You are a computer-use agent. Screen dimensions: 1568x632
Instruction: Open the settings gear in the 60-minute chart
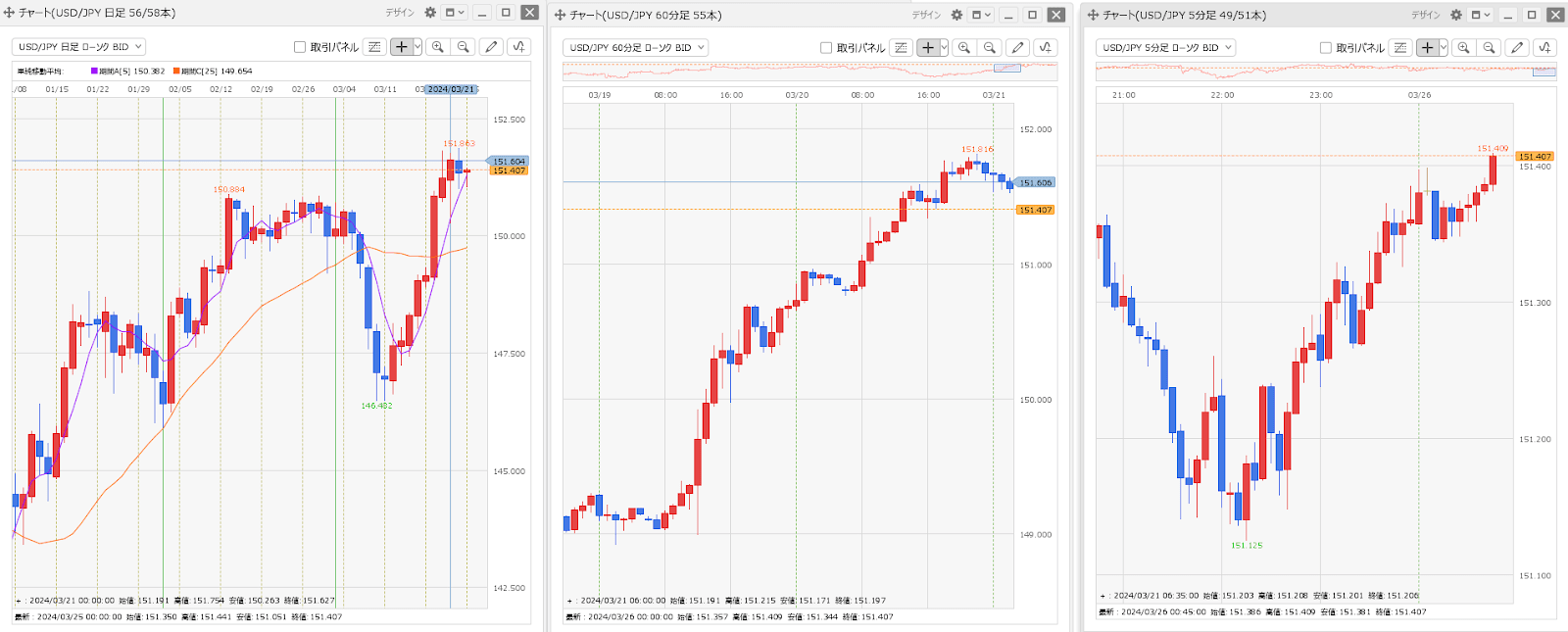coord(956,15)
